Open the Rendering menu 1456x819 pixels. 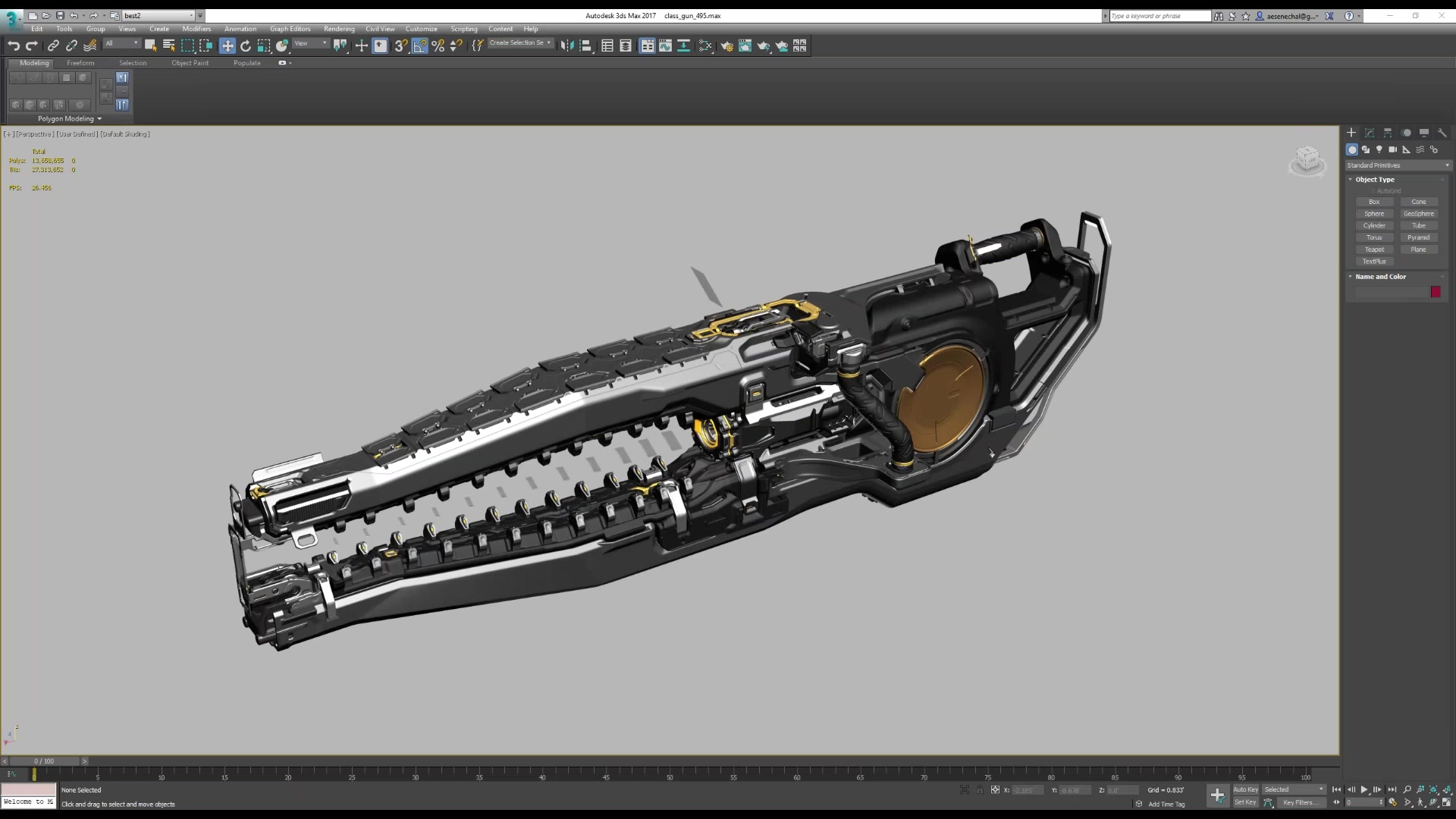[x=339, y=29]
